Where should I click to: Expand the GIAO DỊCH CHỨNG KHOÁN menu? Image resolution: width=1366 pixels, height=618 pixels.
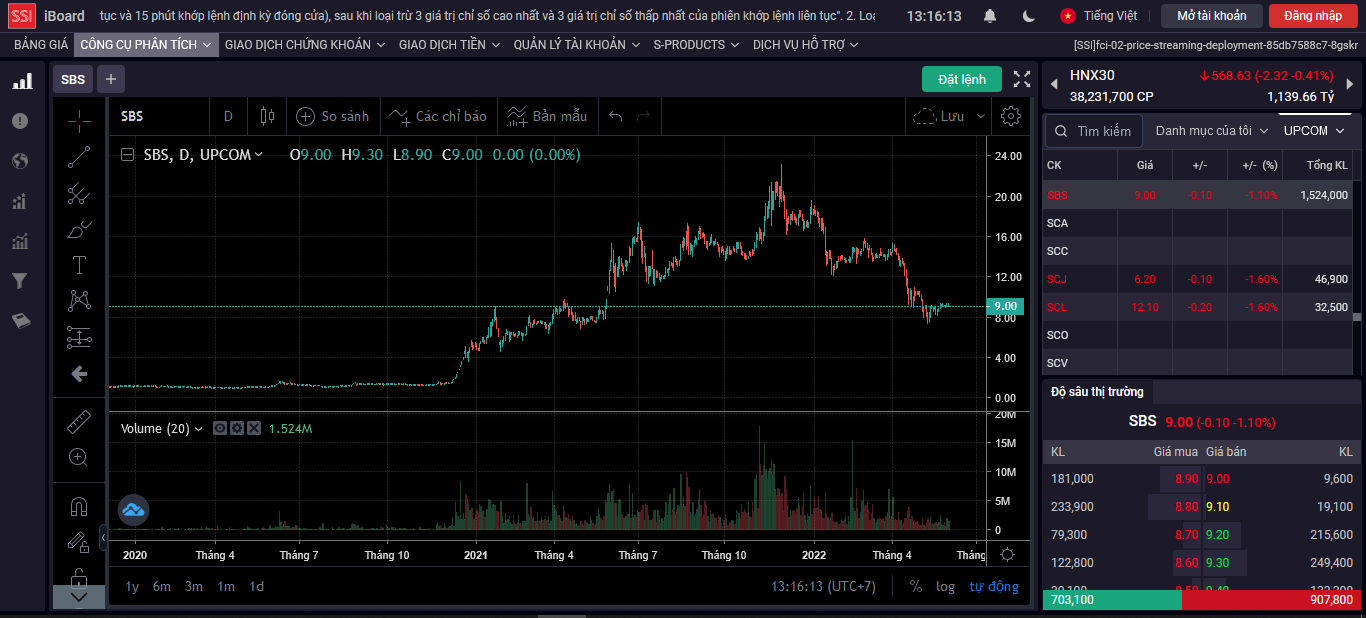click(x=305, y=44)
